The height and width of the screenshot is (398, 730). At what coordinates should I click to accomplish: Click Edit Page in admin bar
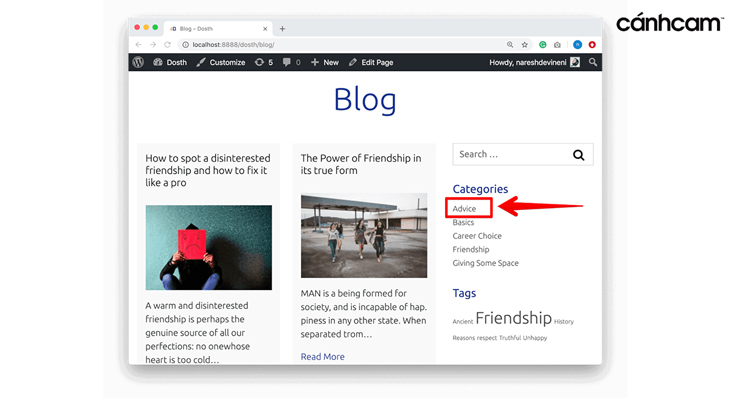coord(371,62)
